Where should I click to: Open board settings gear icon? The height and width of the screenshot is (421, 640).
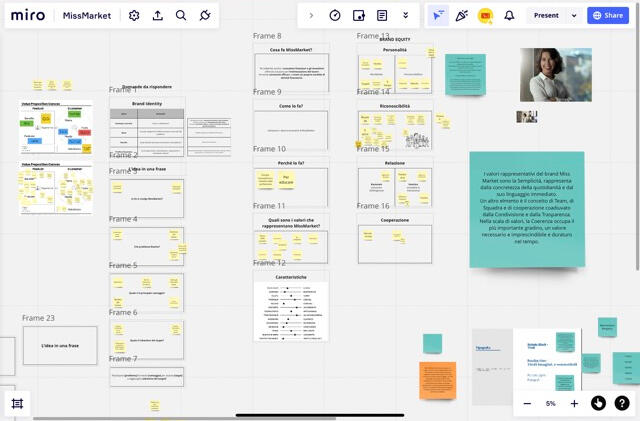135,16
